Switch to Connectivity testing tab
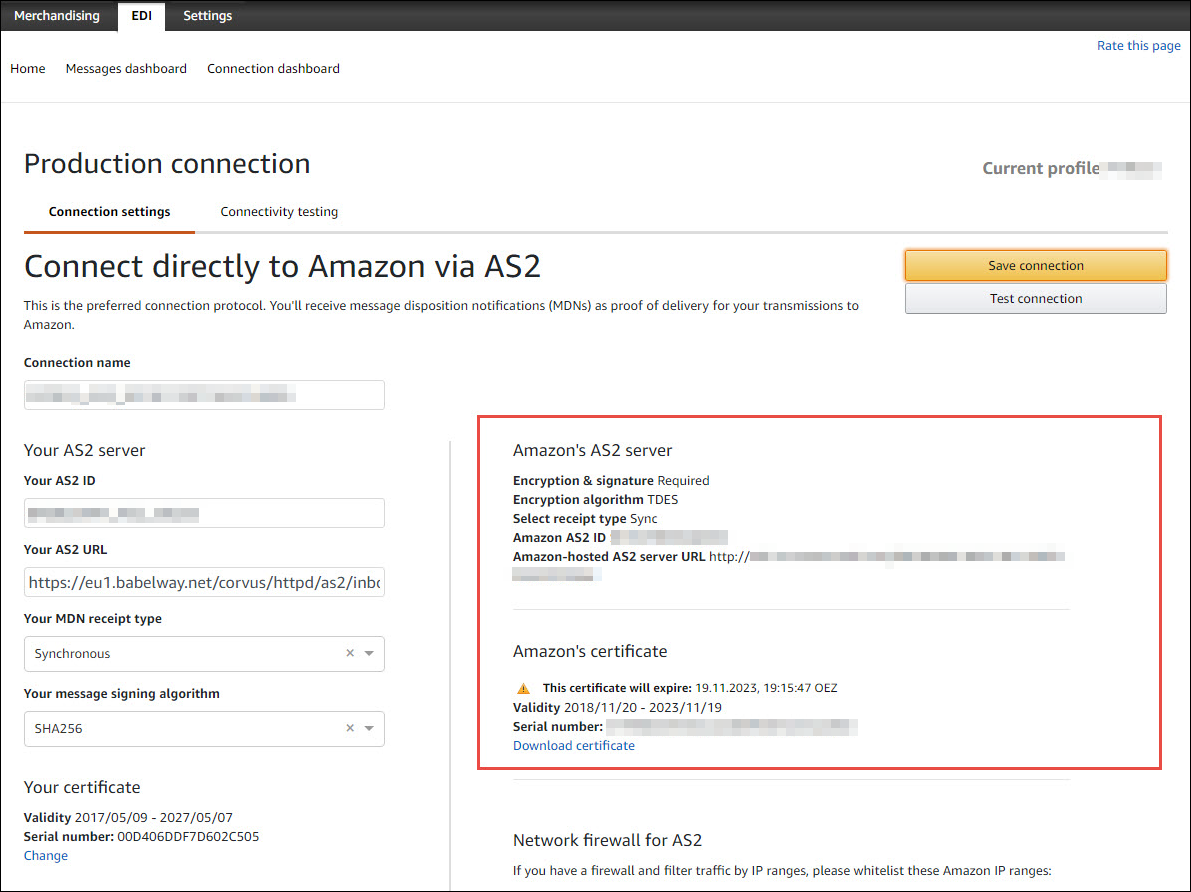Image resolution: width=1191 pixels, height=892 pixels. [279, 212]
